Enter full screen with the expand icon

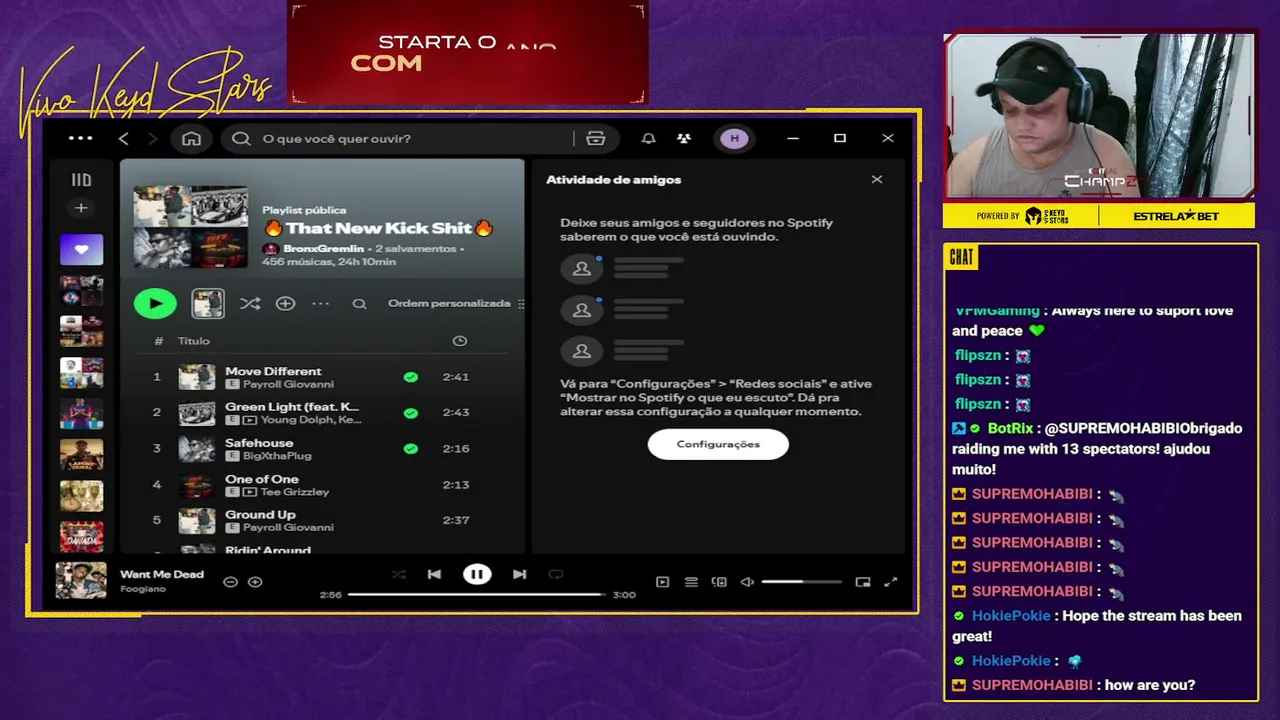[x=891, y=582]
